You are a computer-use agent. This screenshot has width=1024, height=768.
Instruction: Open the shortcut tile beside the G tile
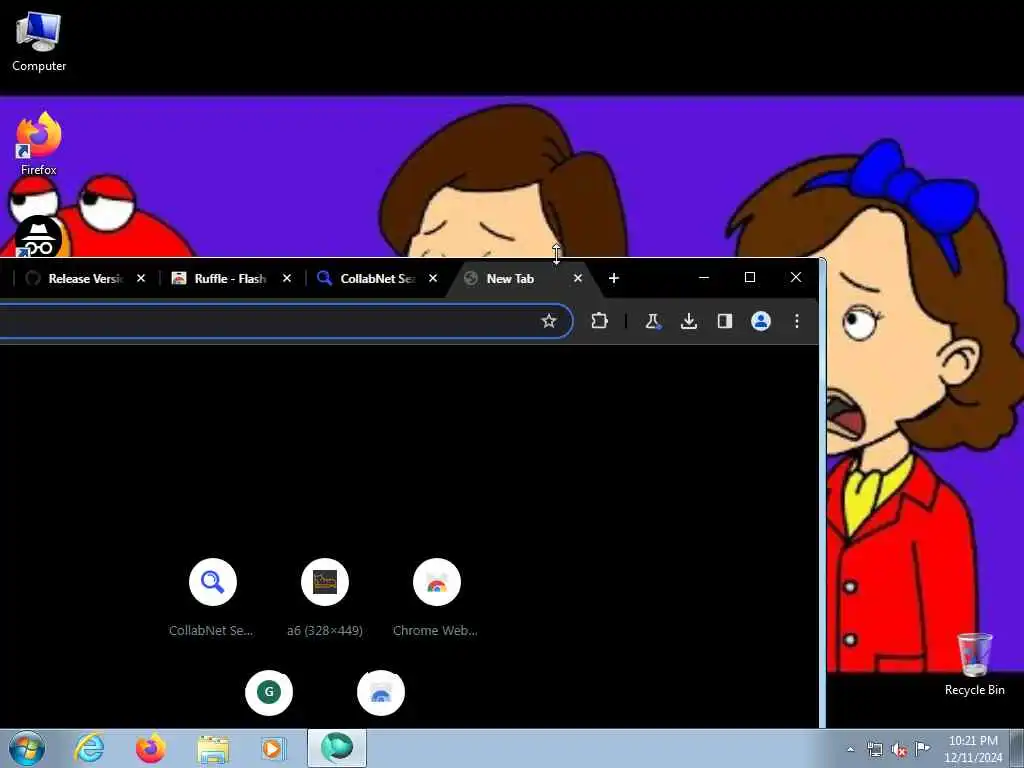(381, 692)
